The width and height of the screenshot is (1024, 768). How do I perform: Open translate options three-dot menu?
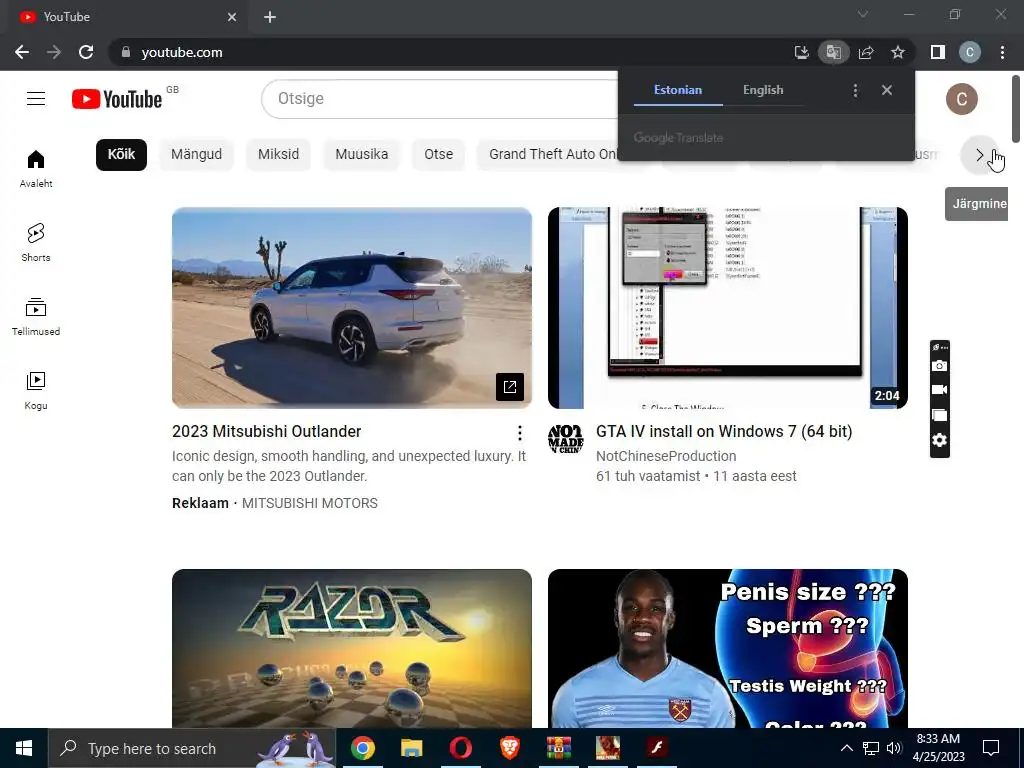pyautogui.click(x=856, y=90)
